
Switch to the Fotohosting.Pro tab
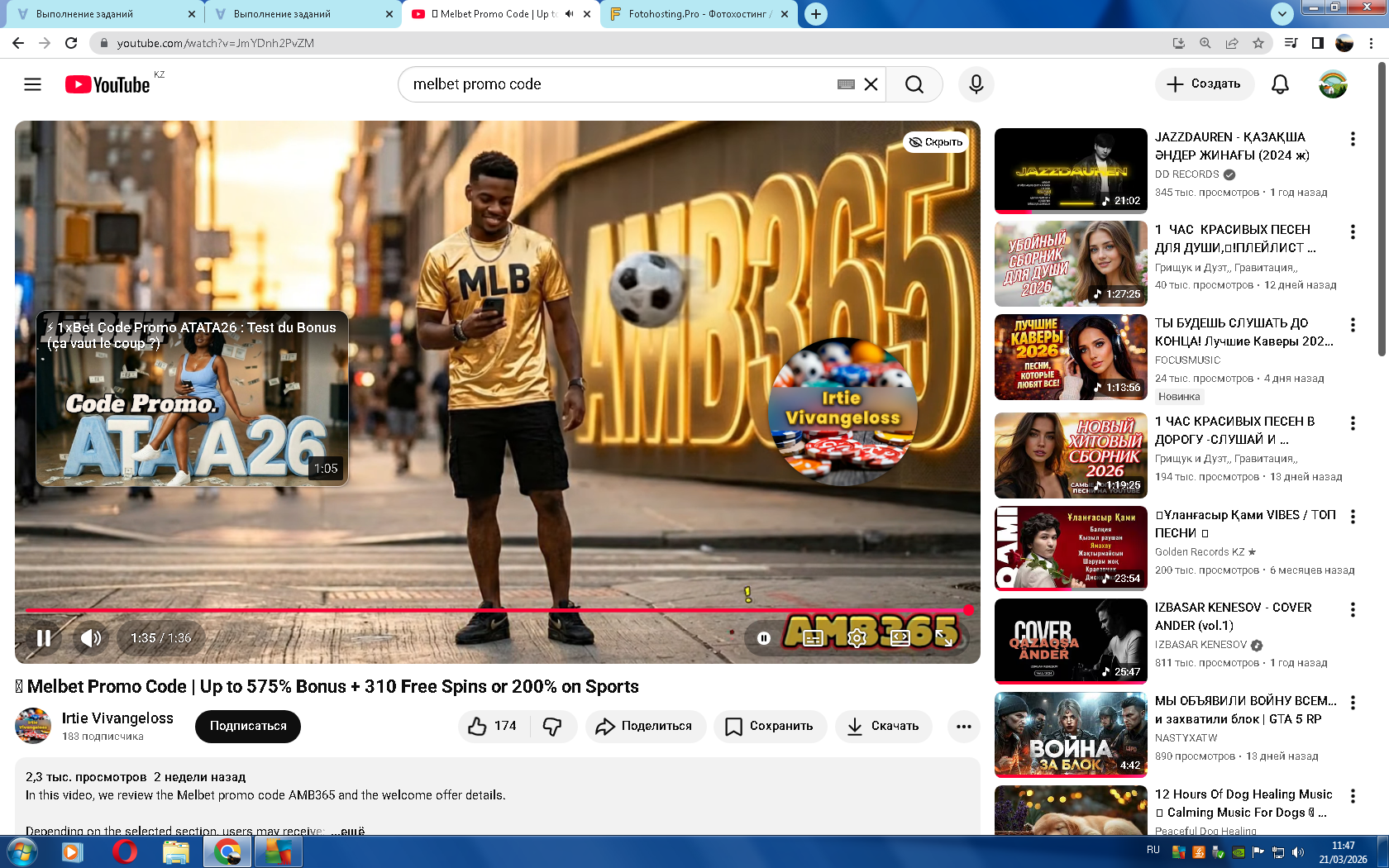click(699, 14)
